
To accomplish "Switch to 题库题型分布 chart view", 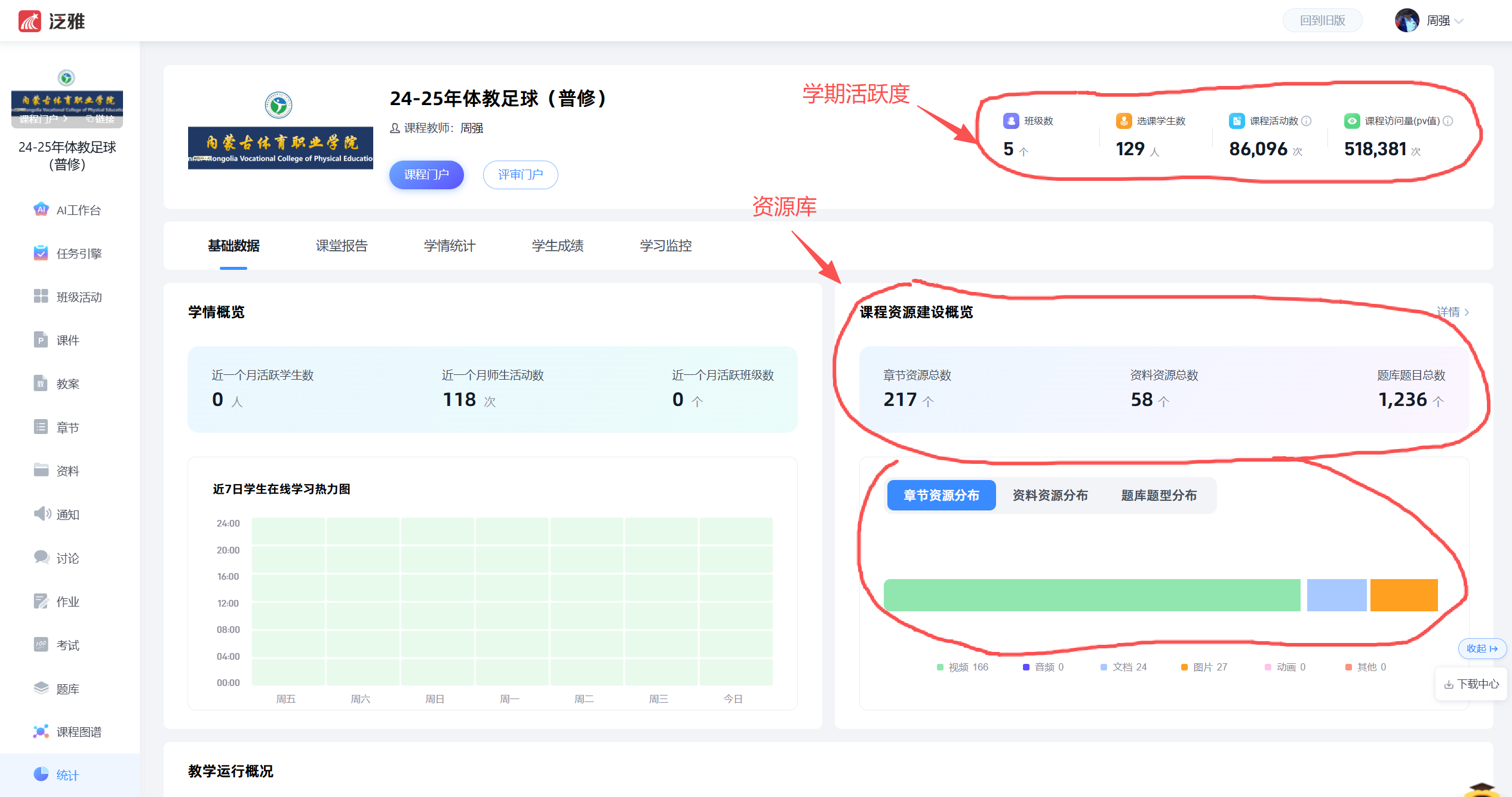I will coord(1158,495).
